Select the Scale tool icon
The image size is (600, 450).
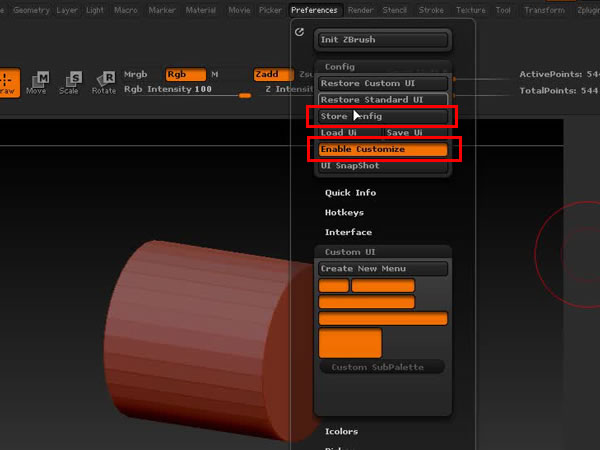click(69, 83)
